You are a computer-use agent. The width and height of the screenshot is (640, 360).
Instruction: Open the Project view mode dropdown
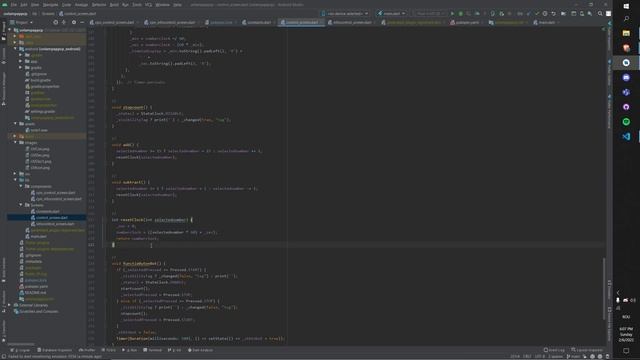(21, 22)
